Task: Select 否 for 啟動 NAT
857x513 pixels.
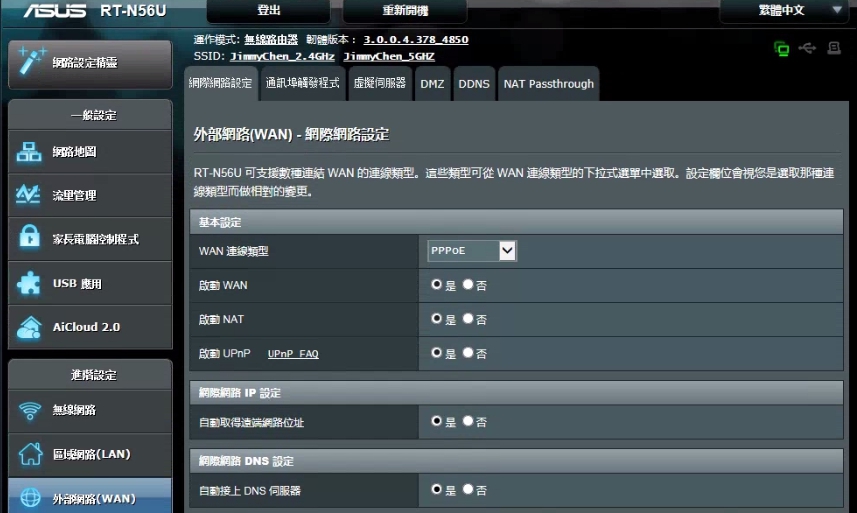Action: point(468,318)
